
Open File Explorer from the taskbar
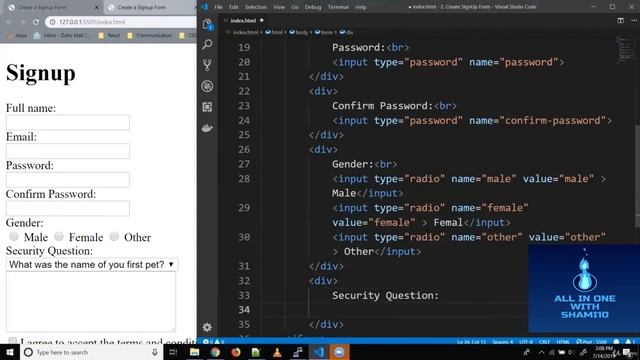click(x=194, y=352)
